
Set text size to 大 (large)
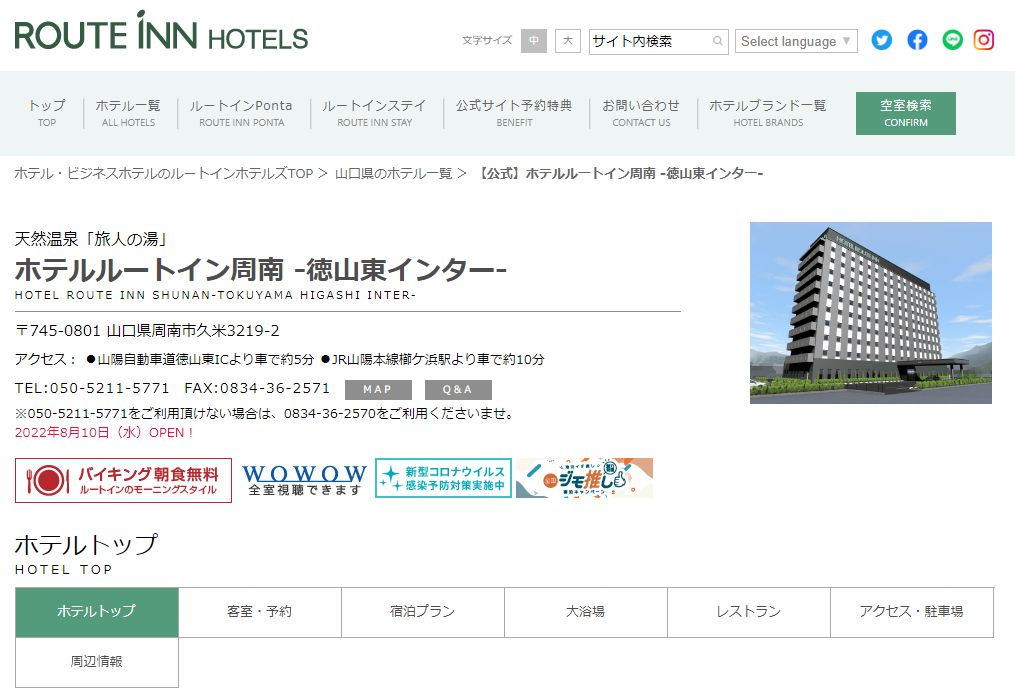click(x=568, y=41)
